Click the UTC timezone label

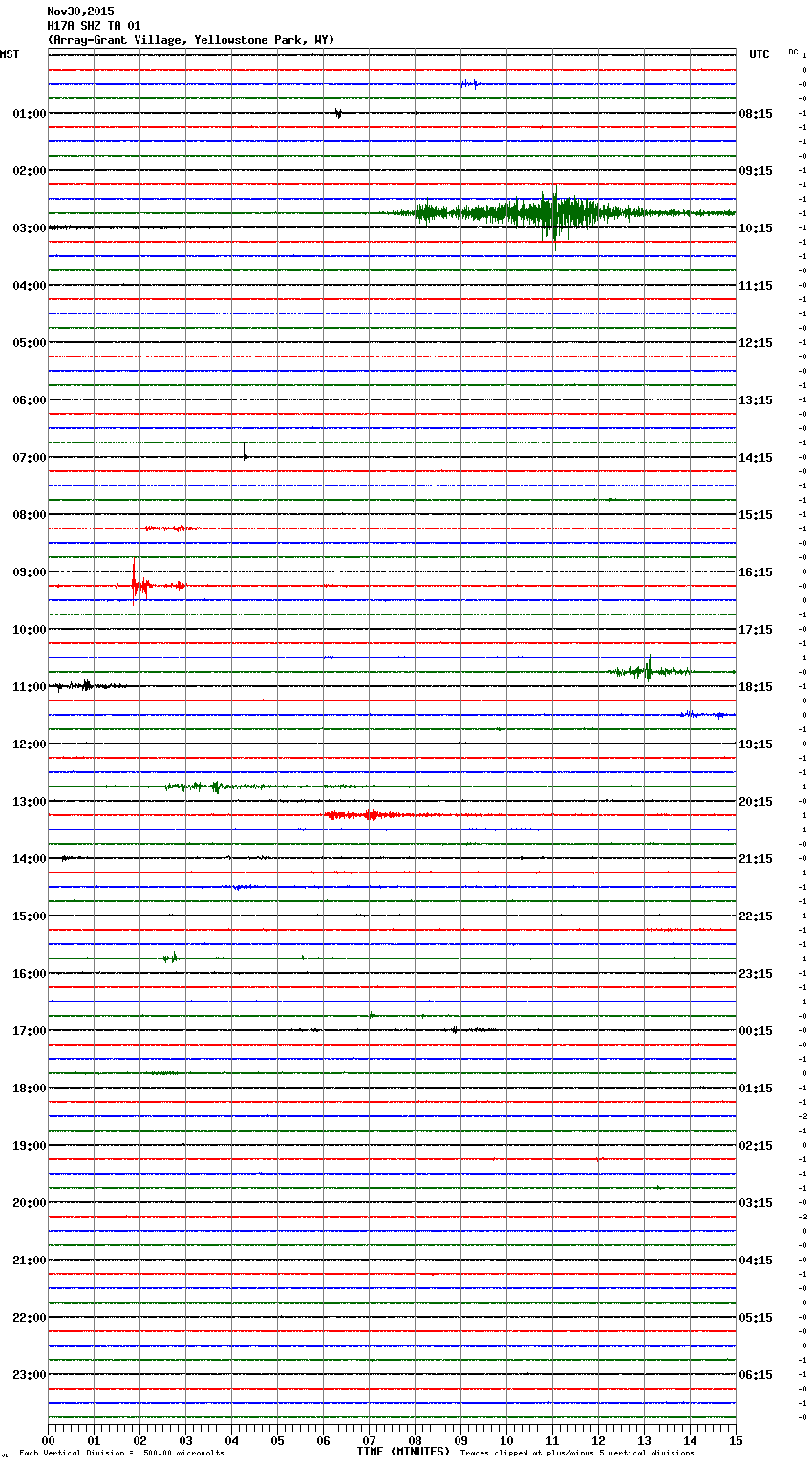[759, 54]
